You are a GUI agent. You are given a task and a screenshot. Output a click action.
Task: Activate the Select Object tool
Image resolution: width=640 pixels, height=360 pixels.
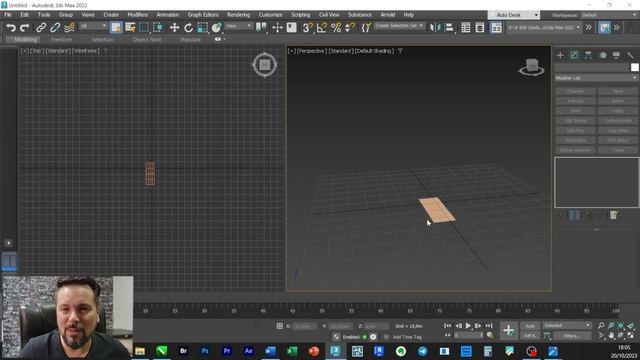click(116, 28)
